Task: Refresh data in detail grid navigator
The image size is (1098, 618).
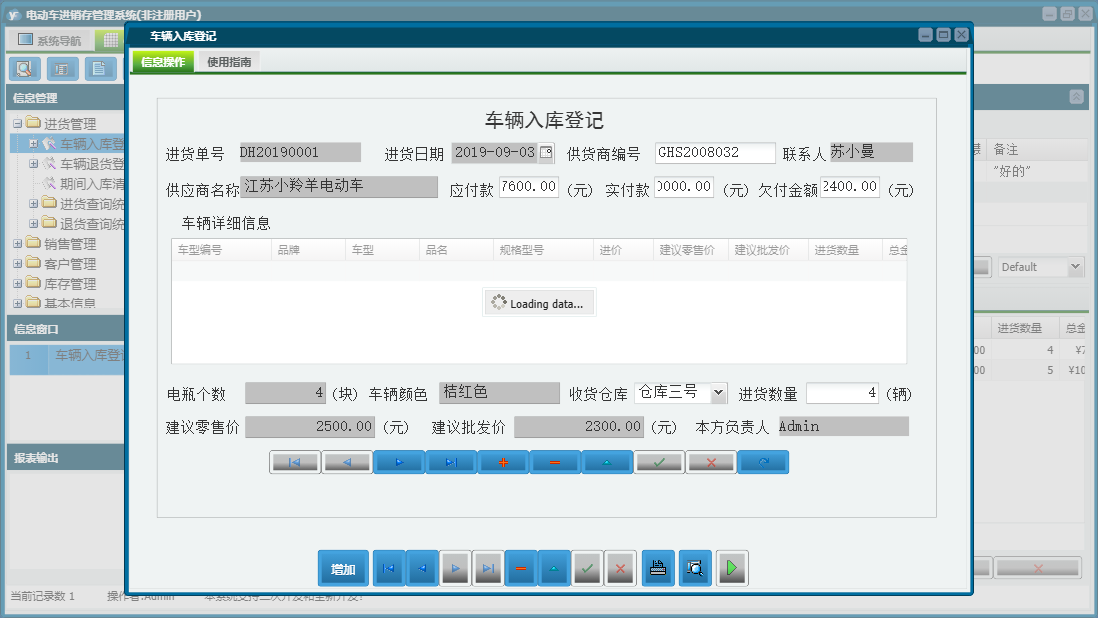Action: (763, 462)
